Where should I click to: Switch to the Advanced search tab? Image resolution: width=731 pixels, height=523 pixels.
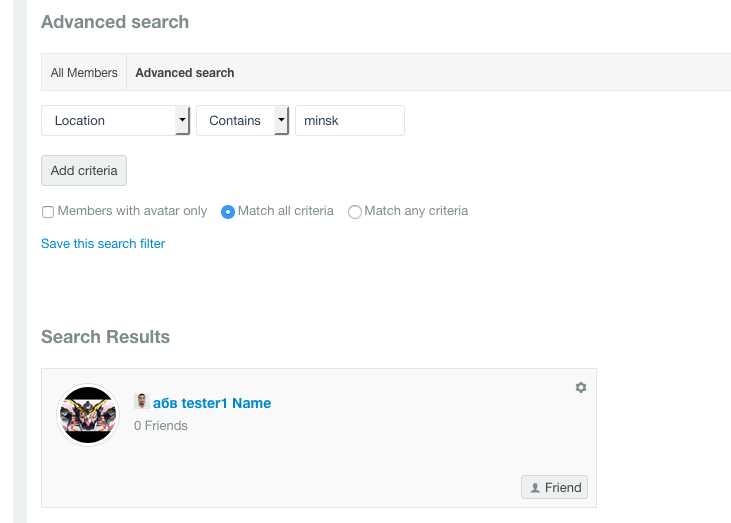(x=185, y=73)
